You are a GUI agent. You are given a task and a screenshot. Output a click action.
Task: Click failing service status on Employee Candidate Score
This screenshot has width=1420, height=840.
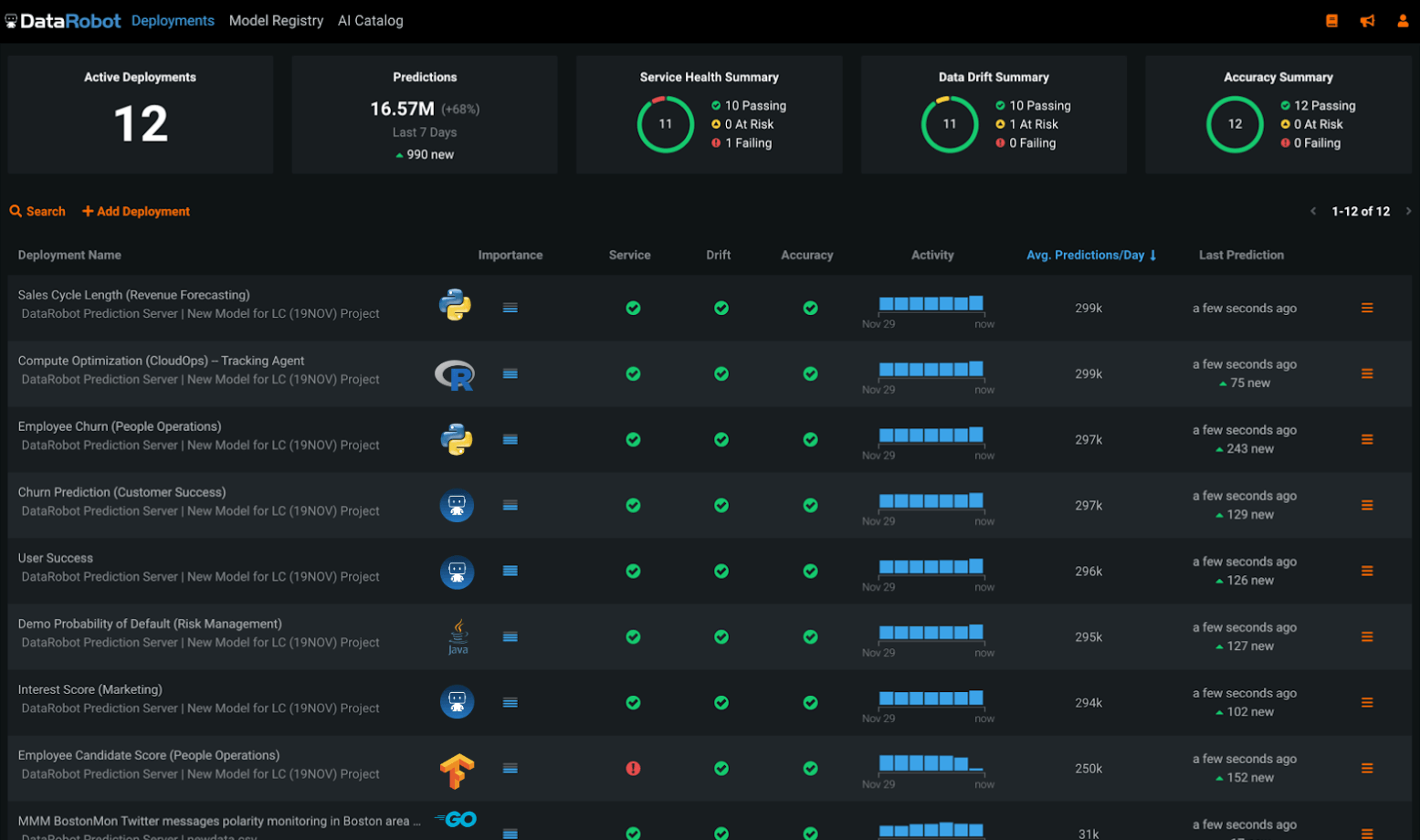click(x=633, y=768)
